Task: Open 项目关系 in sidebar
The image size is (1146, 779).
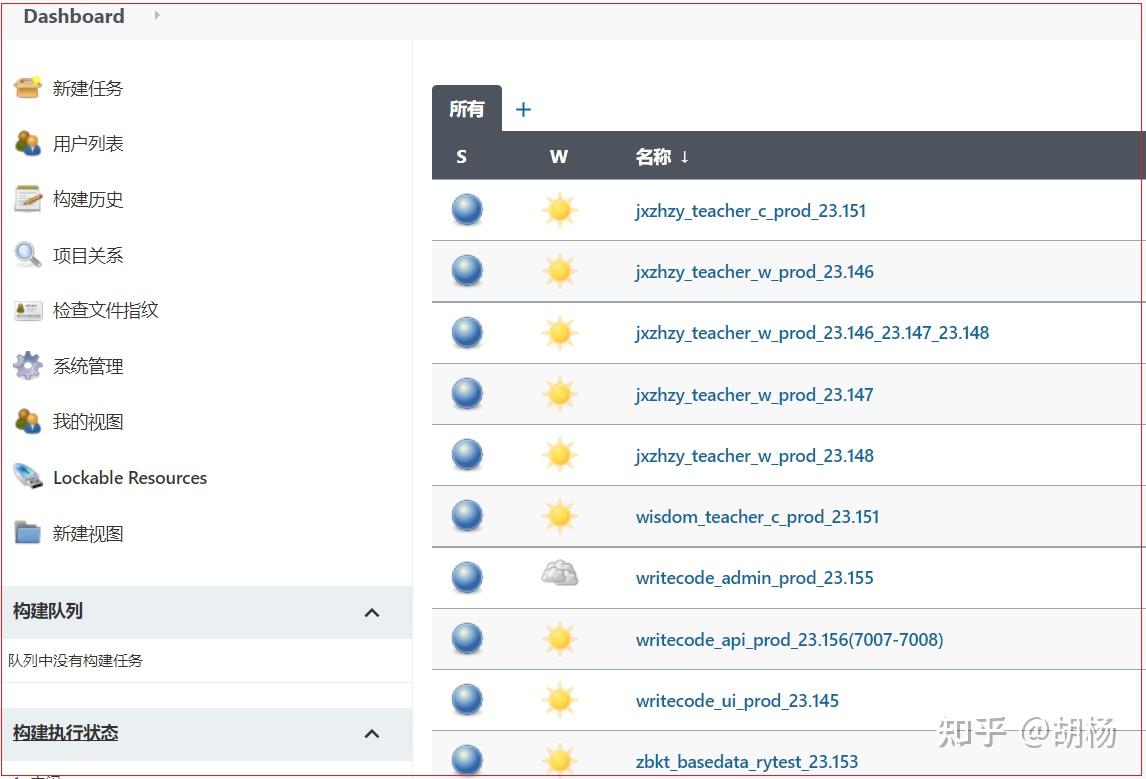Action: tap(88, 255)
